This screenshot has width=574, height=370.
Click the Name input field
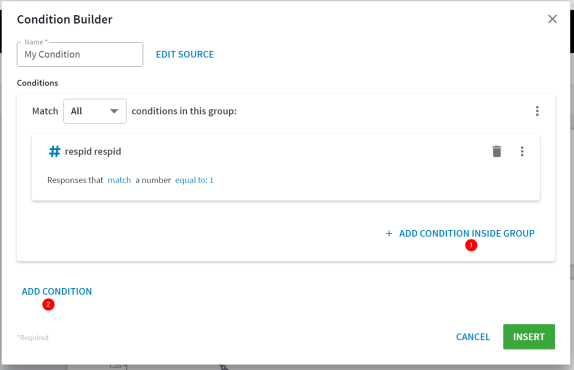pyautogui.click(x=80, y=55)
